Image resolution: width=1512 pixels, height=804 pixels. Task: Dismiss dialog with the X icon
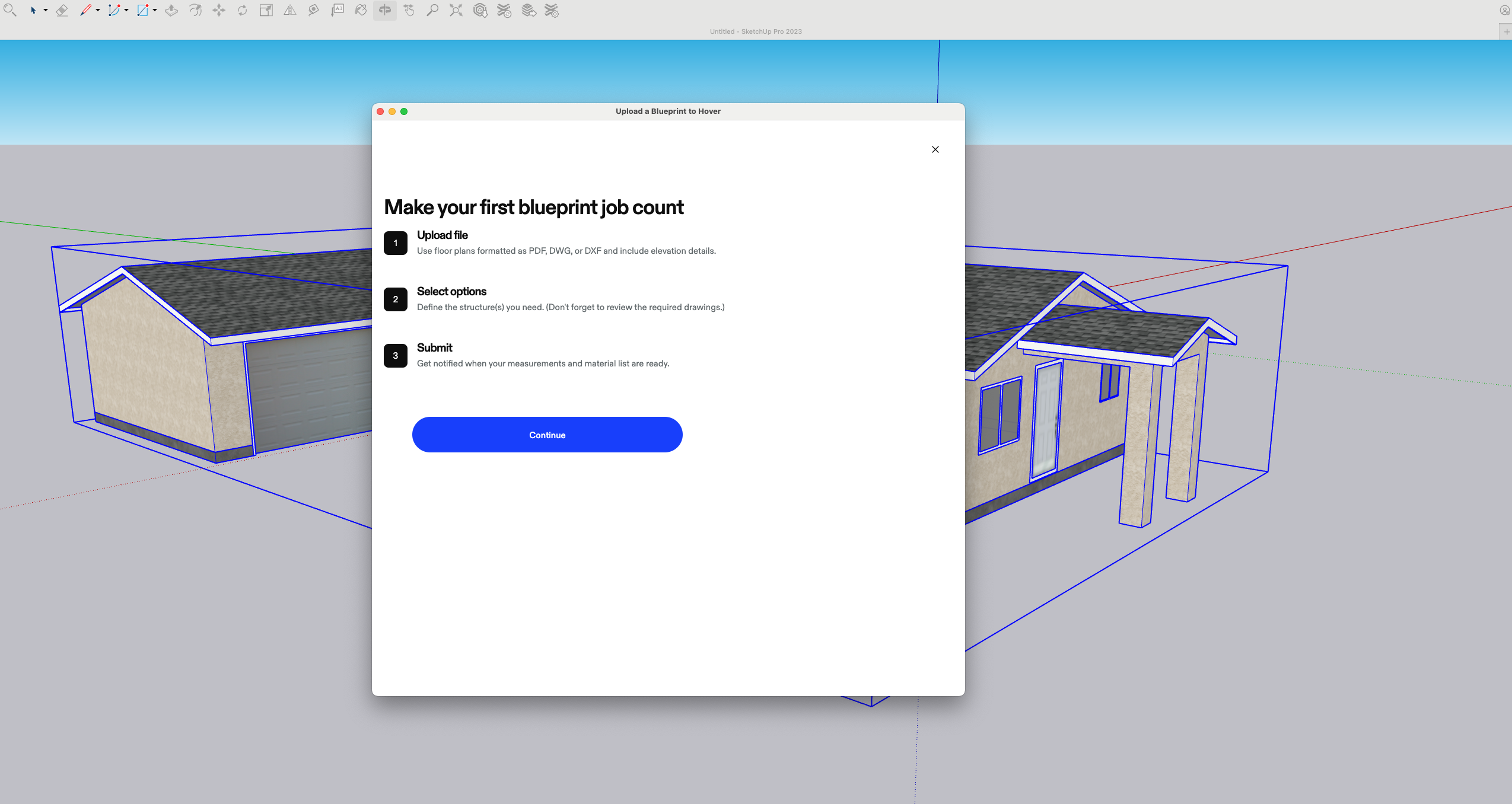[x=935, y=149]
